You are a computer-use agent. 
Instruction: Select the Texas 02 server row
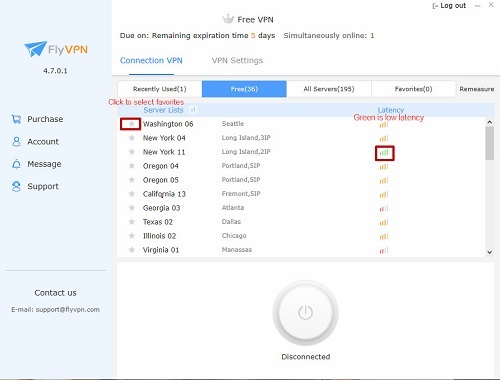pyautogui.click(x=301, y=222)
